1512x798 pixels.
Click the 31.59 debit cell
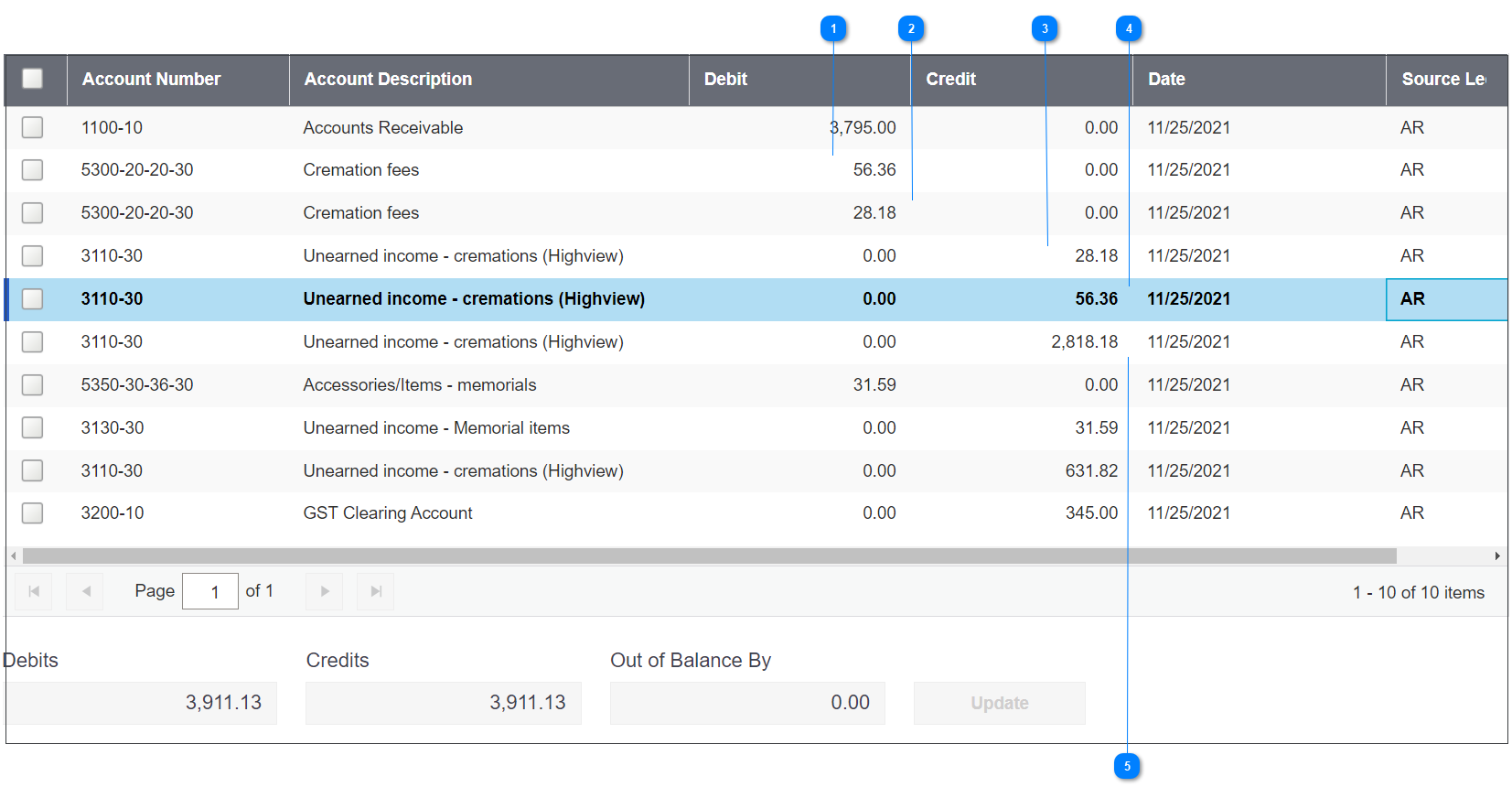tap(874, 384)
